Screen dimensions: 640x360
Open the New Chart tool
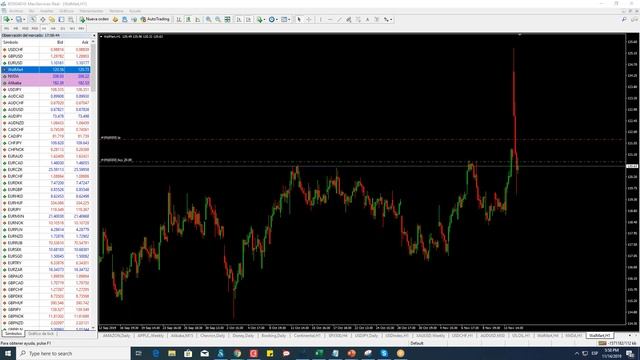point(7,19)
